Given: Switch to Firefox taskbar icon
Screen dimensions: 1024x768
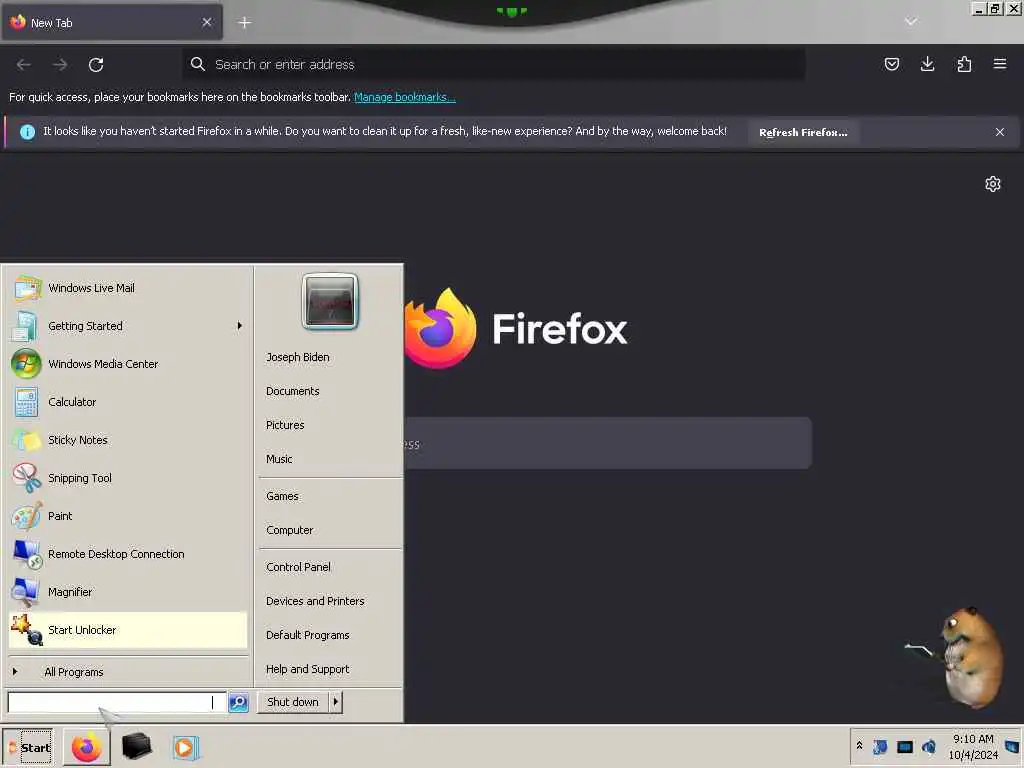Looking at the screenshot, I should tap(86, 748).
